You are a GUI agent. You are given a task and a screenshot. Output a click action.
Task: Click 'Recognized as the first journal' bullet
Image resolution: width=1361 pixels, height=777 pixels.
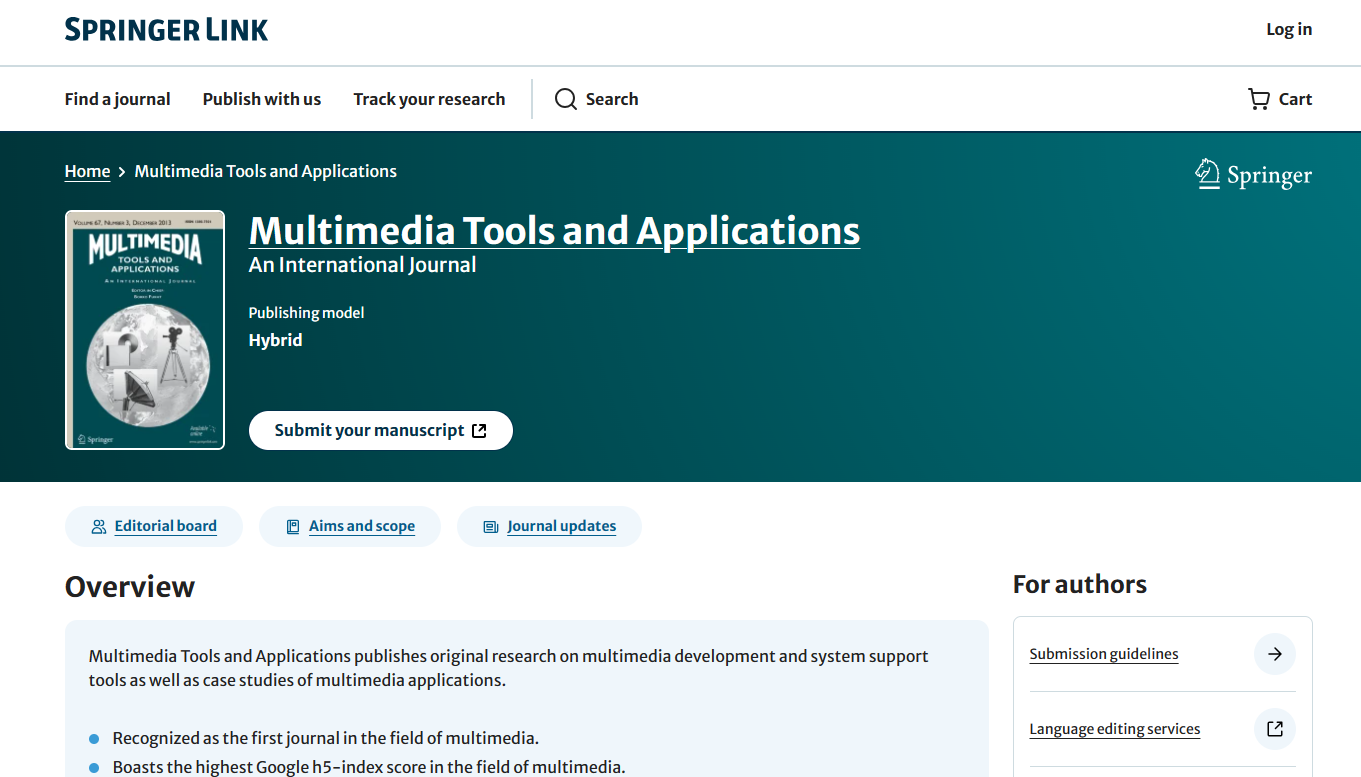click(x=326, y=738)
